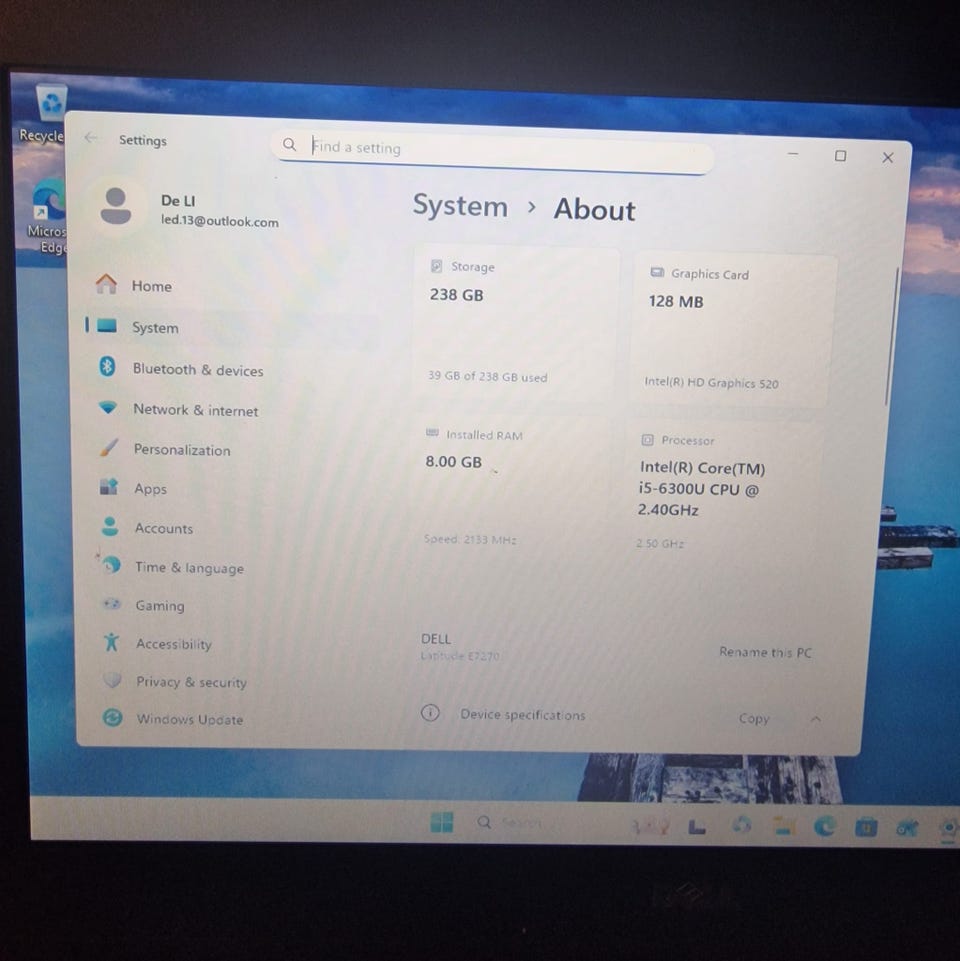Open the De LI account avatar

click(x=115, y=207)
